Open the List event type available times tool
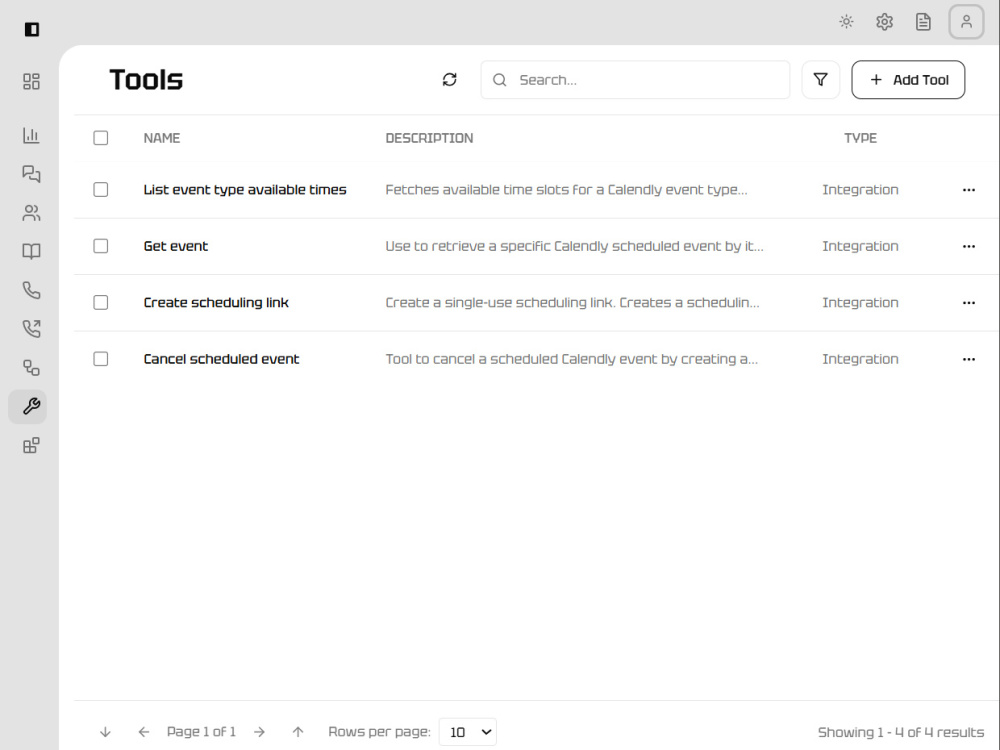The width and height of the screenshot is (1000, 750). click(x=245, y=189)
